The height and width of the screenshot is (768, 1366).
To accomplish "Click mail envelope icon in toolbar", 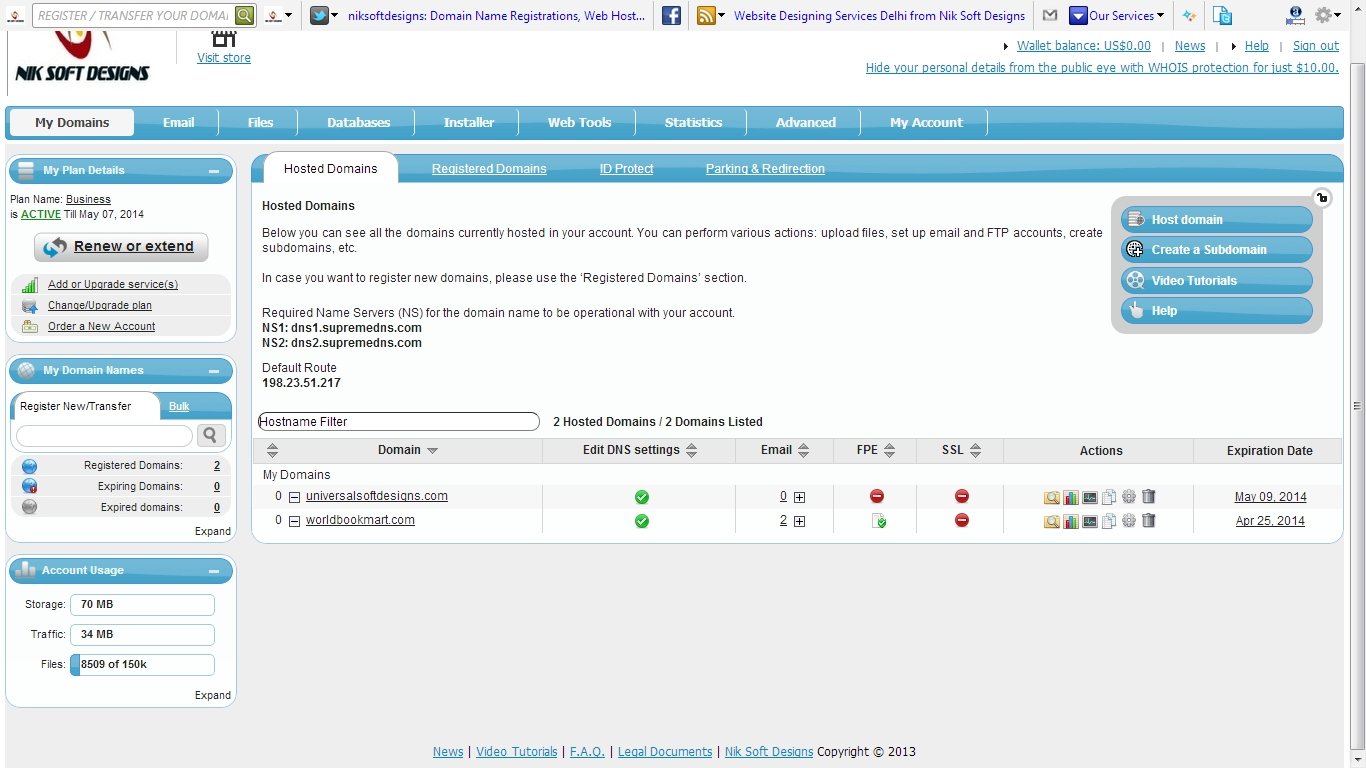I will tap(1049, 15).
